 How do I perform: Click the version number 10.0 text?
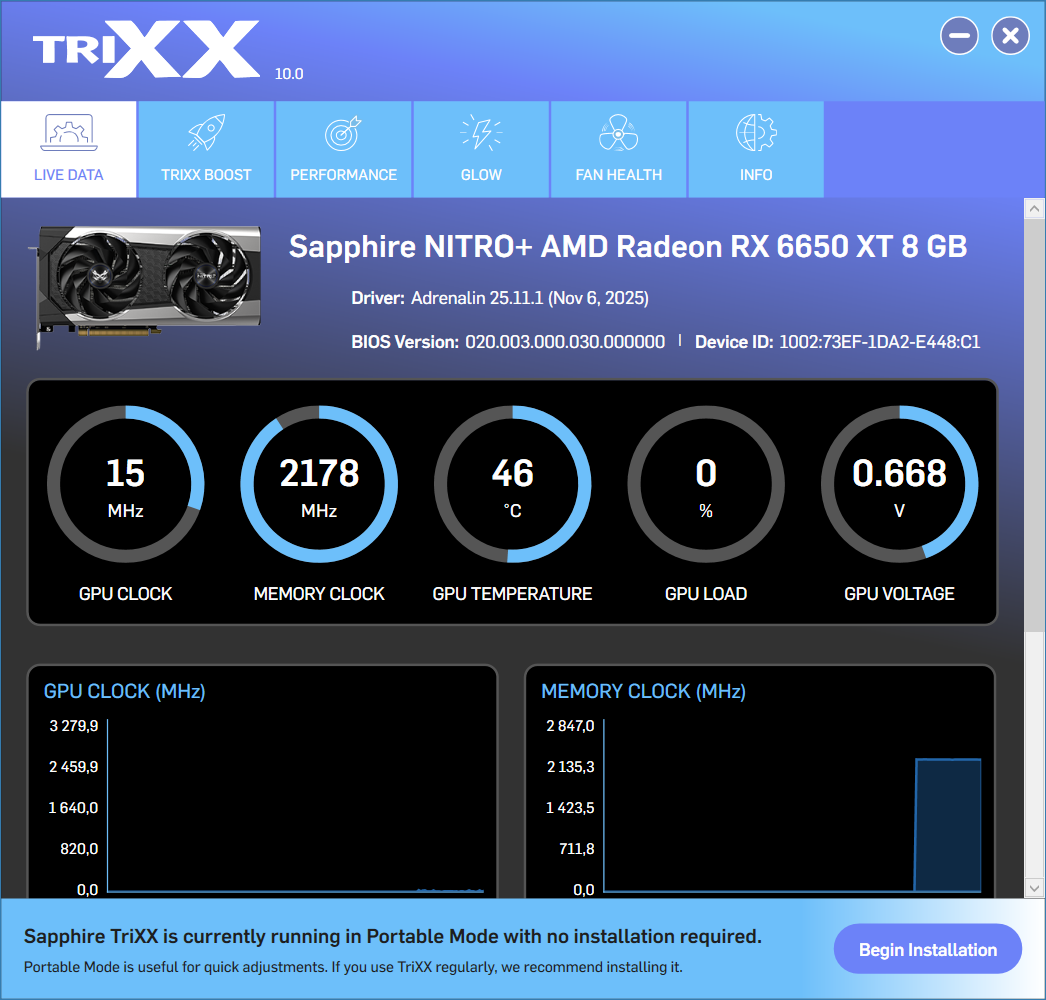pyautogui.click(x=289, y=74)
